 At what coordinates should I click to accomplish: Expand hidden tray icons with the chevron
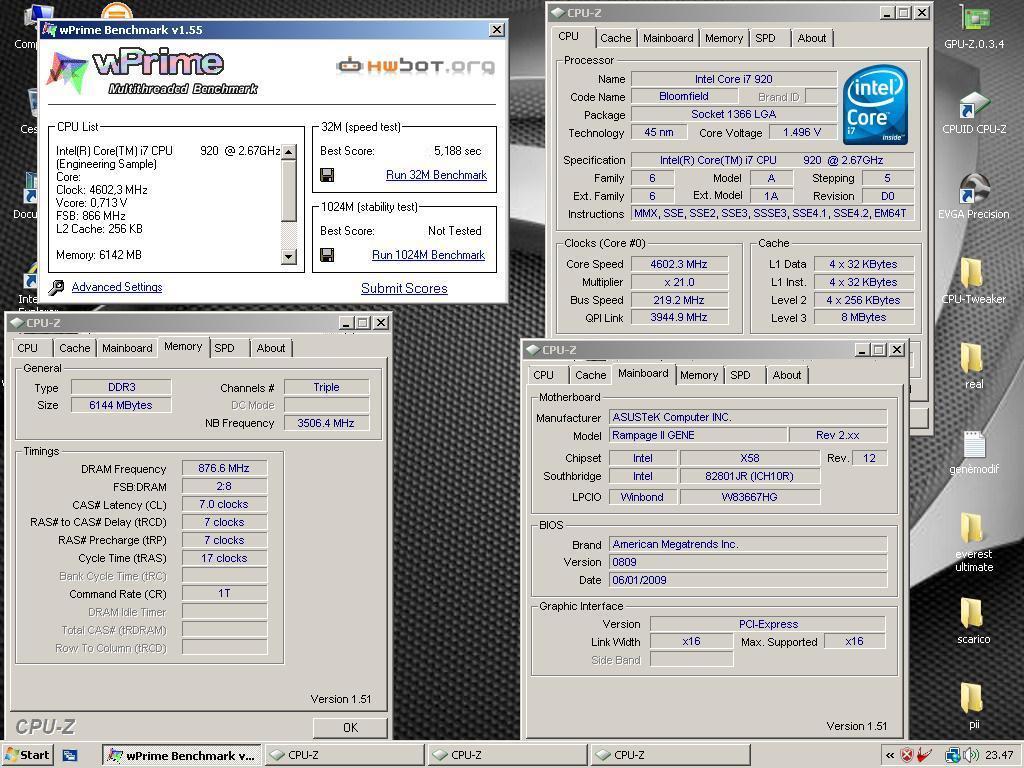coord(889,756)
